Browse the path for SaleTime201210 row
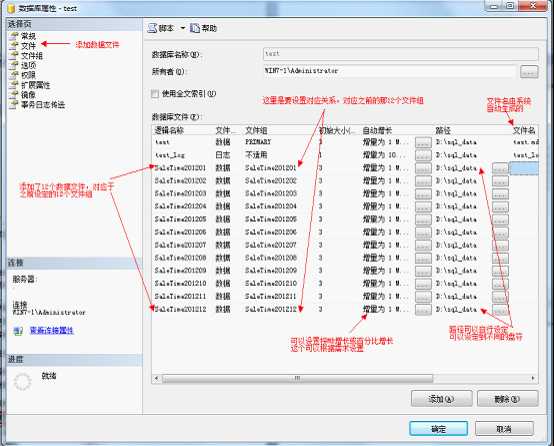 [500, 284]
